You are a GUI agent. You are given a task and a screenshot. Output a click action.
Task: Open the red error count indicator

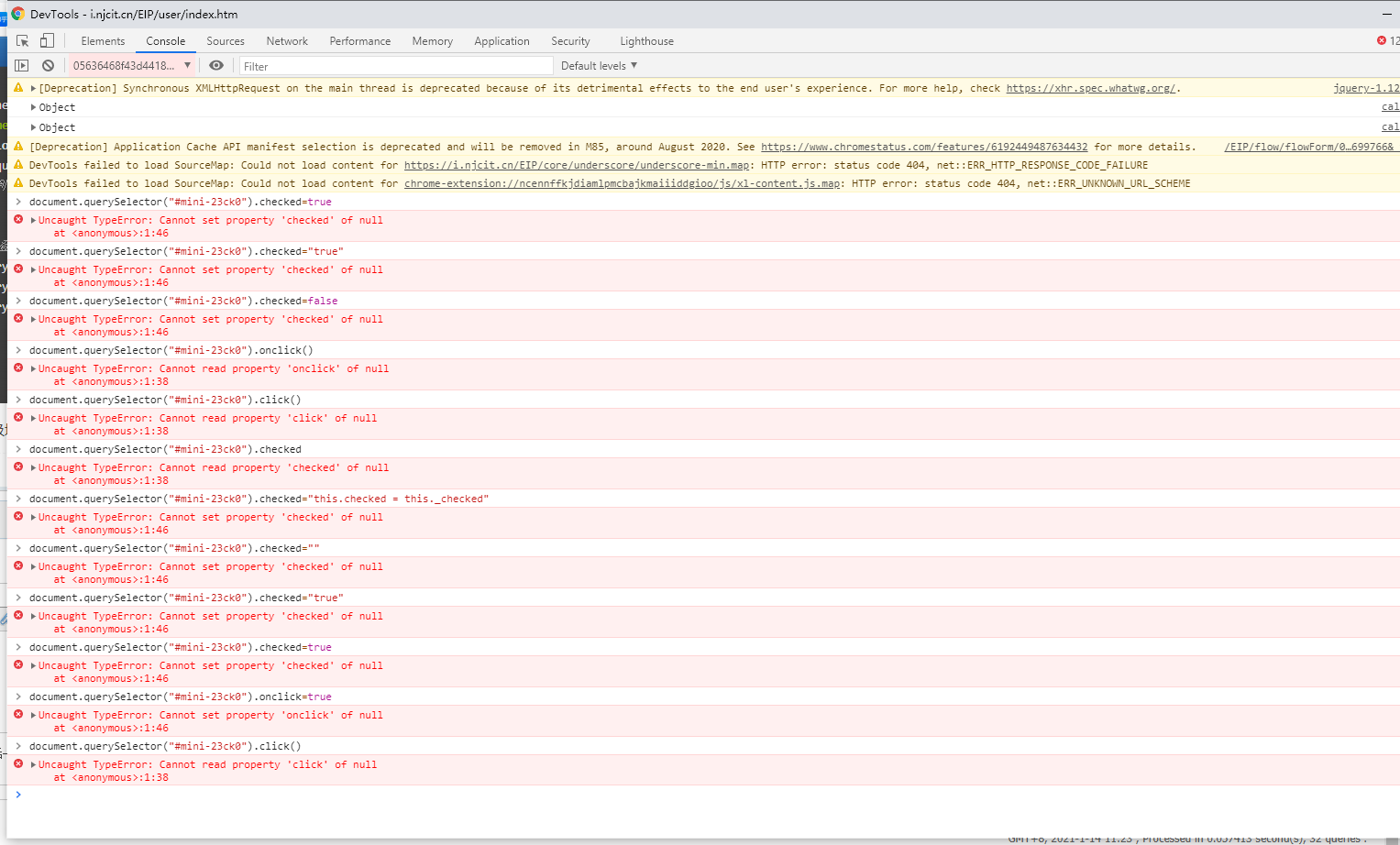[x=1387, y=41]
